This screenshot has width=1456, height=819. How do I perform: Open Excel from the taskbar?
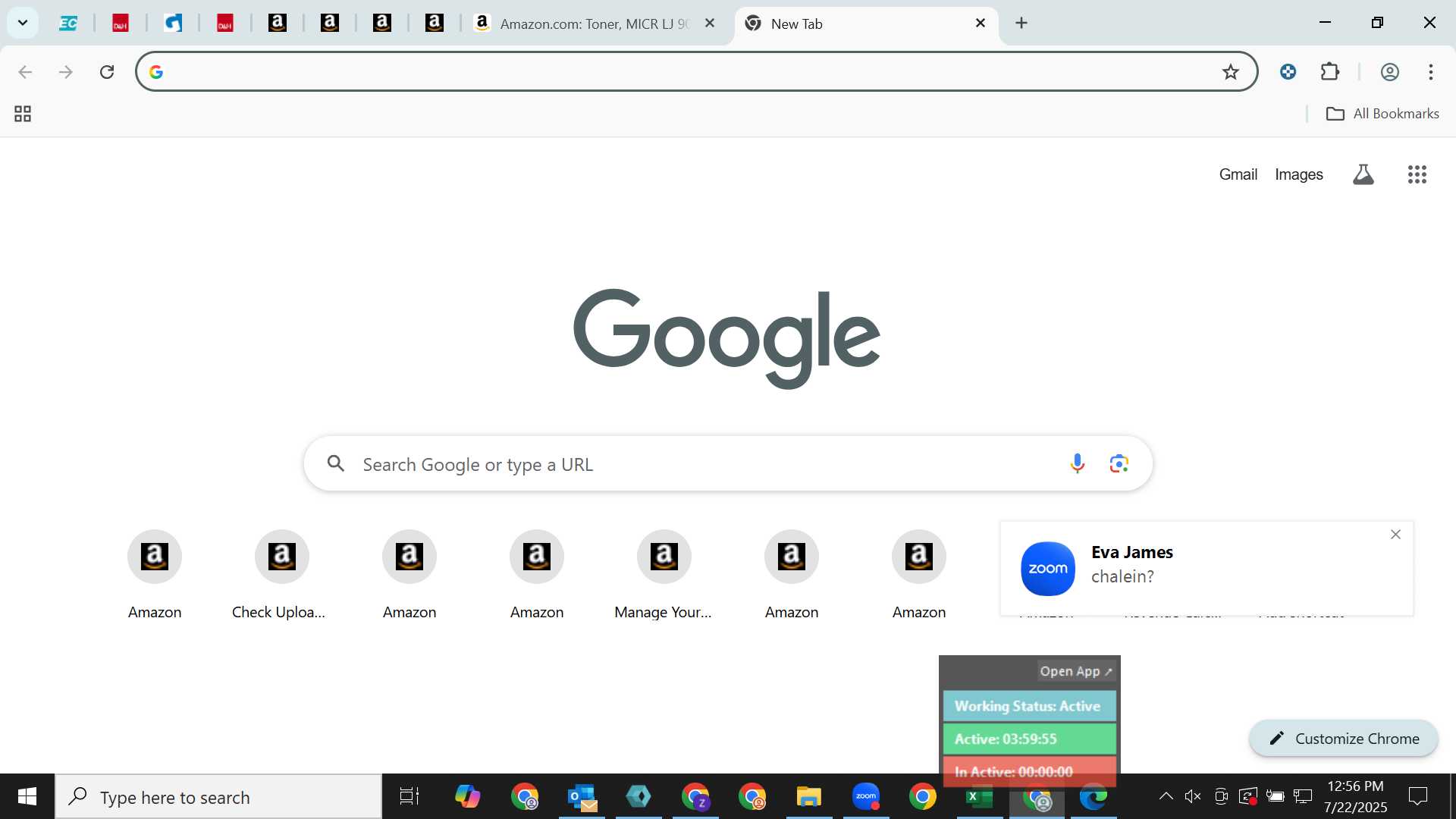click(980, 797)
